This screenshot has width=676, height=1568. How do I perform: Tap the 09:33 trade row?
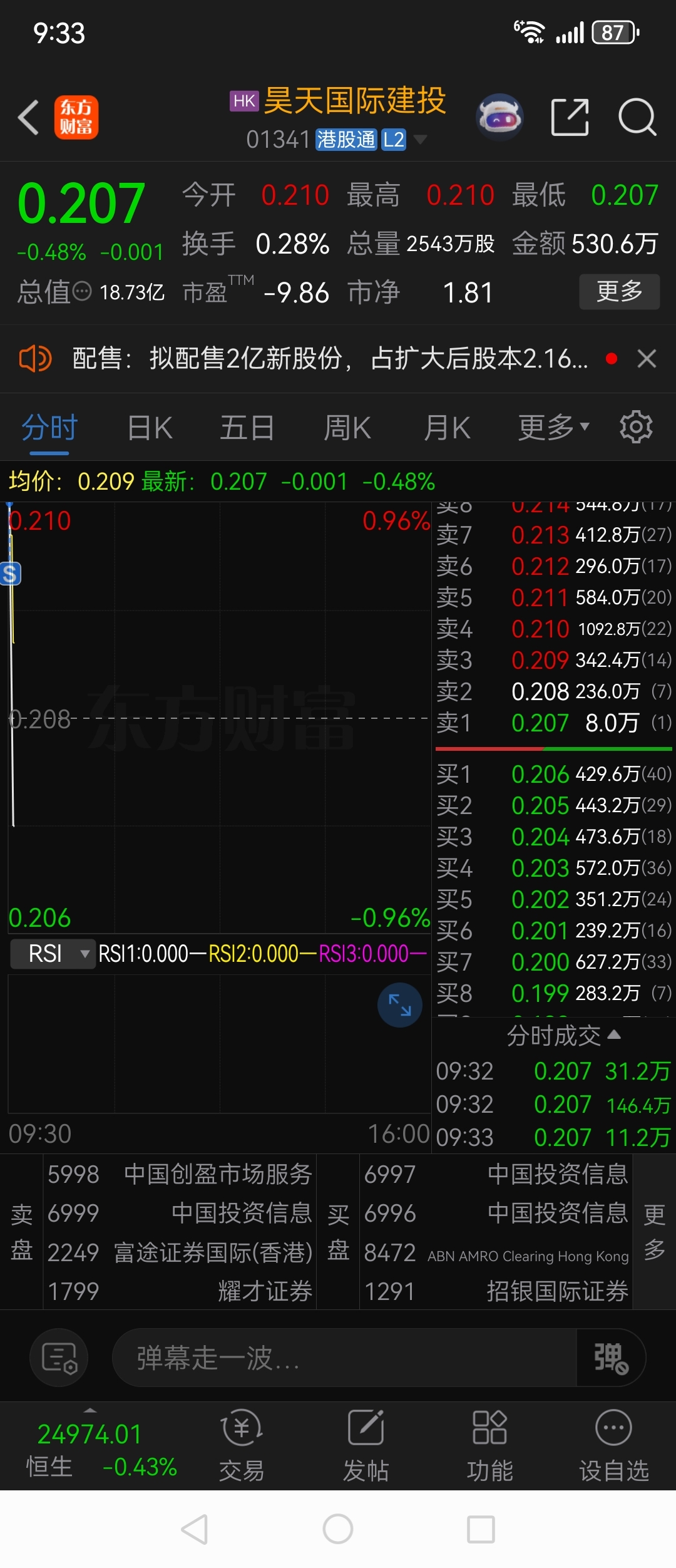coord(553,1137)
